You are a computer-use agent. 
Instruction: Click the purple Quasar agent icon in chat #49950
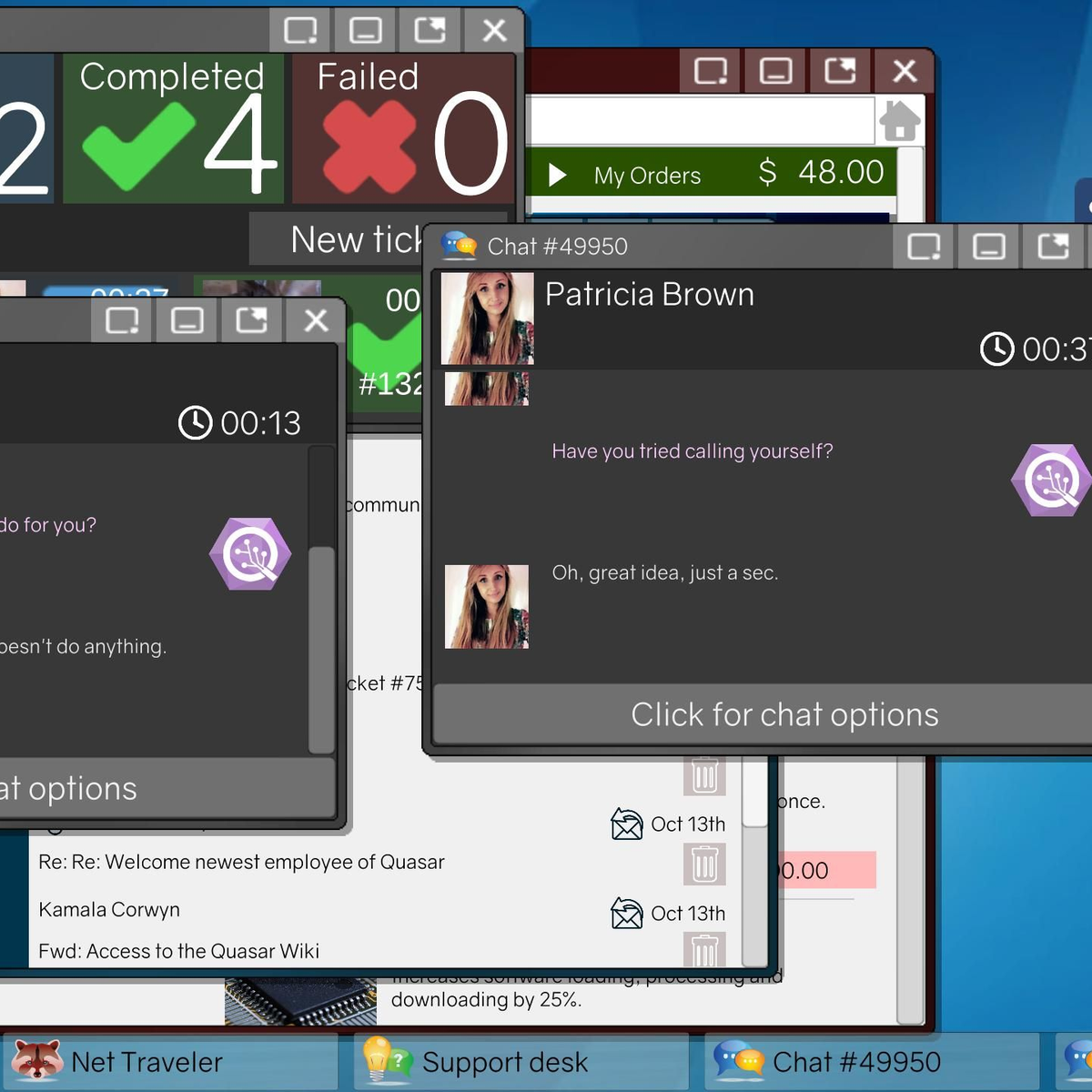click(1051, 480)
